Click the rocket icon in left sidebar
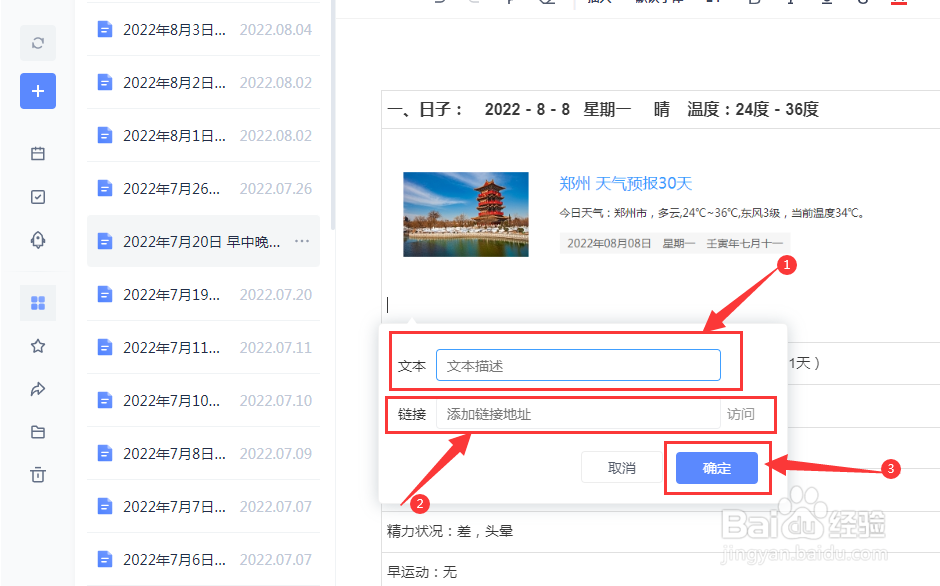 point(38,240)
